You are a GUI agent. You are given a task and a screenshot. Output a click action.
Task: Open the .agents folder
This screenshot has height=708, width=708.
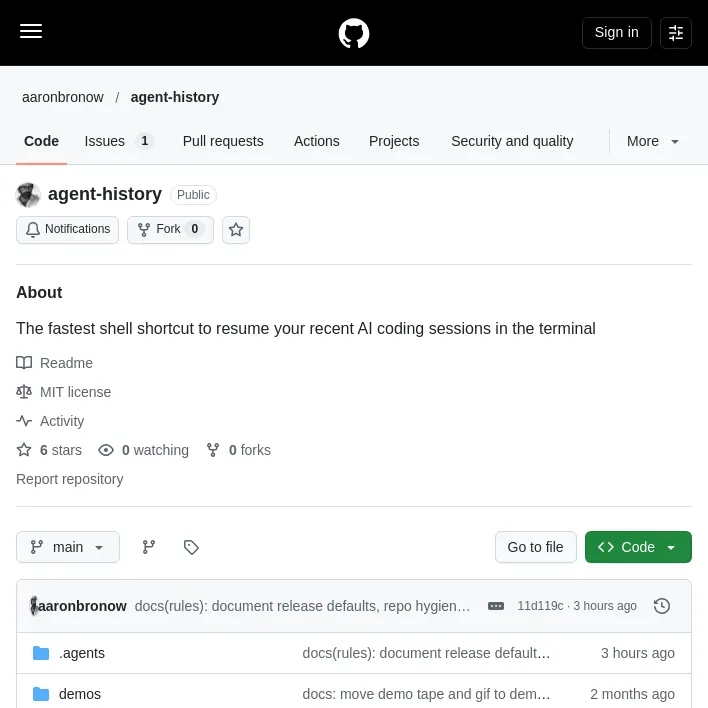[x=82, y=653]
